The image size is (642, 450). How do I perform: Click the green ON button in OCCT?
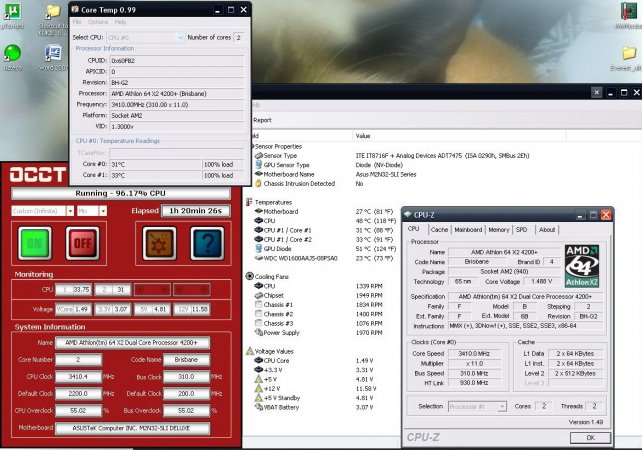pyautogui.click(x=35, y=244)
